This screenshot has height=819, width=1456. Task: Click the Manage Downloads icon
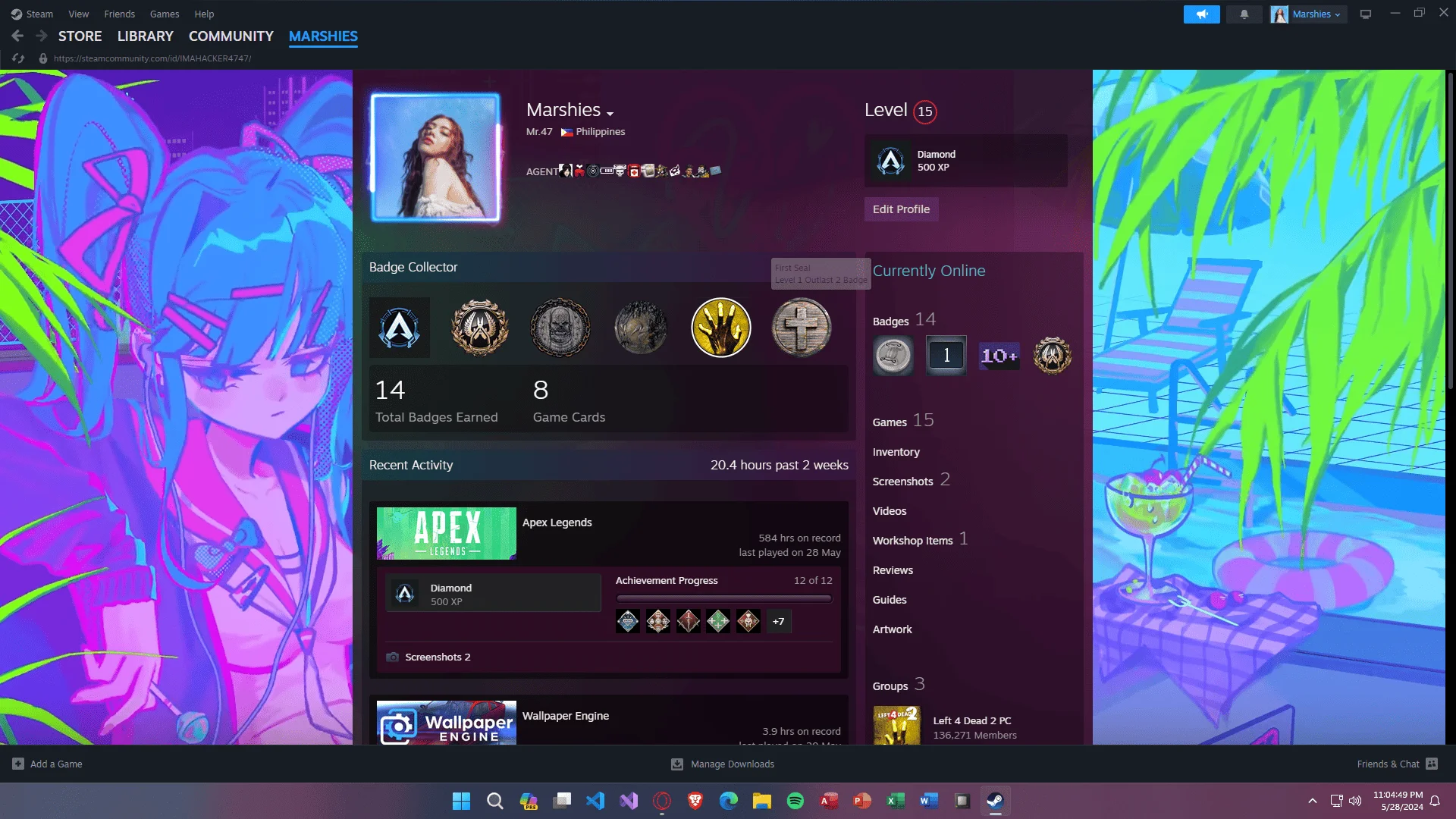(677, 764)
